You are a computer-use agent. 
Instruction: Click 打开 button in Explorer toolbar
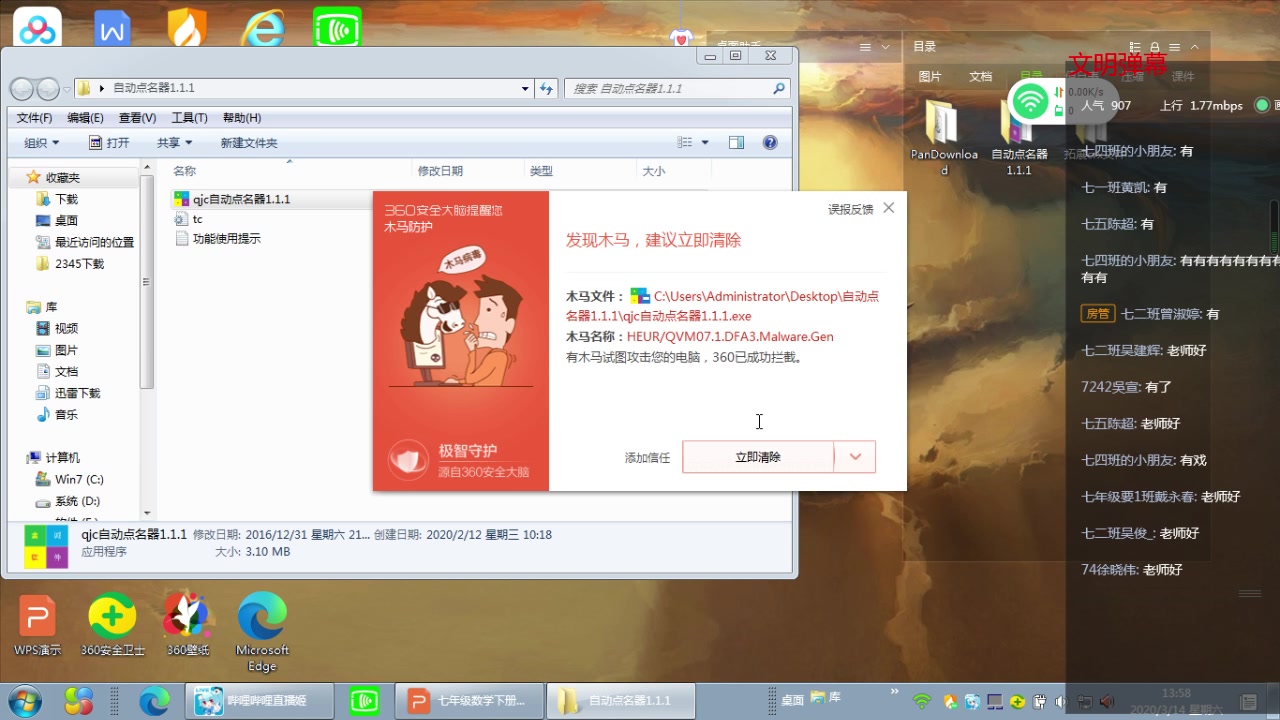click(110, 143)
